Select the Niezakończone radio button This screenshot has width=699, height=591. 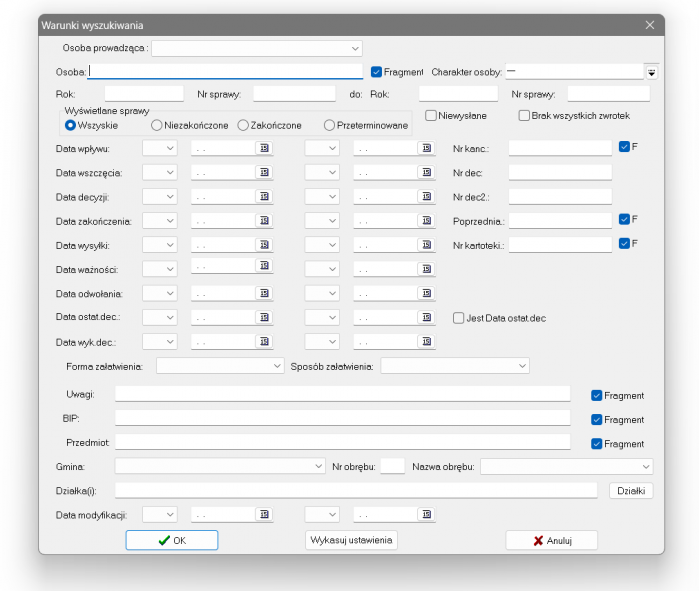[x=157, y=126]
